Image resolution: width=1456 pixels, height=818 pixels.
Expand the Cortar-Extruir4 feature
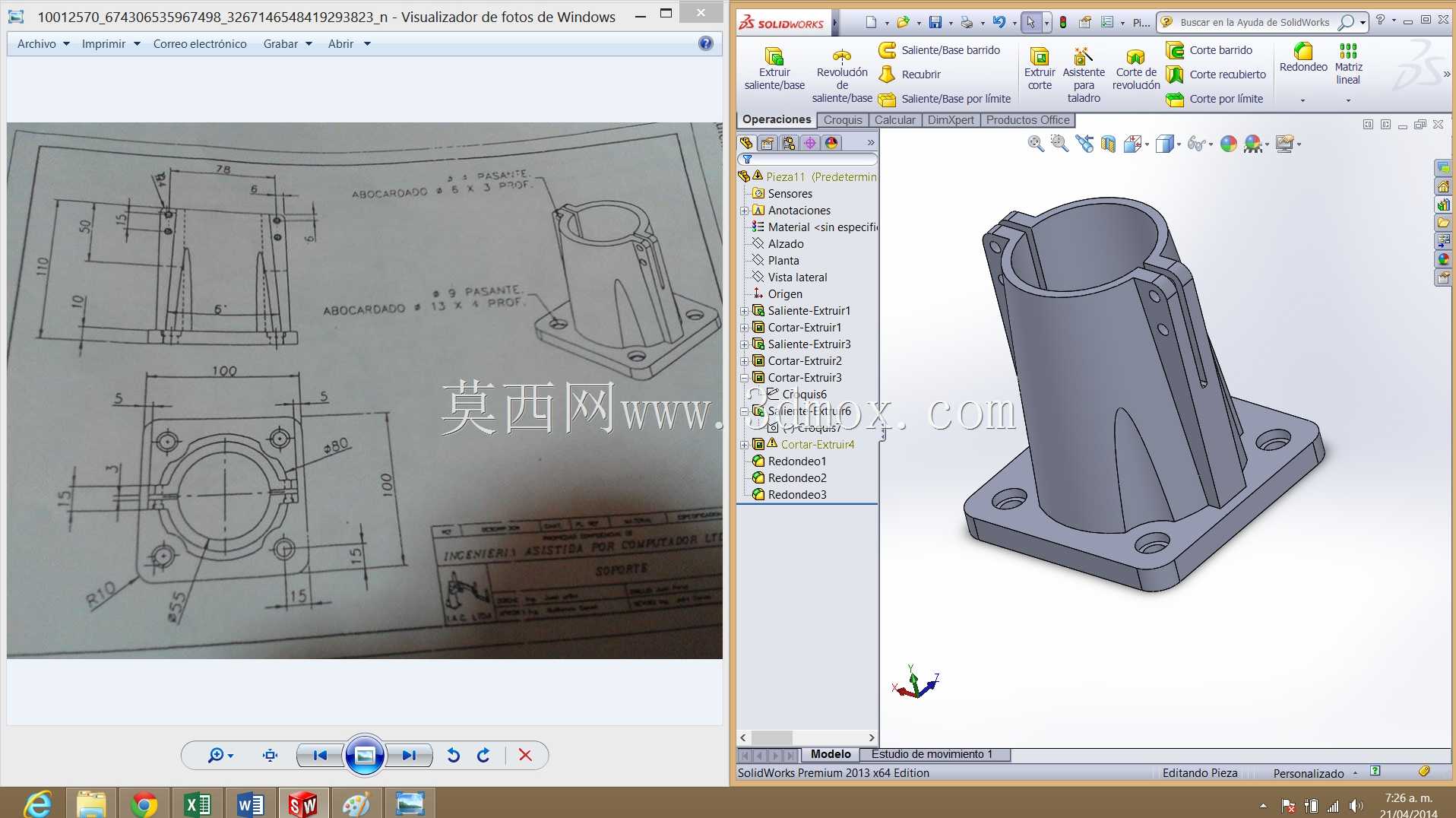click(744, 445)
